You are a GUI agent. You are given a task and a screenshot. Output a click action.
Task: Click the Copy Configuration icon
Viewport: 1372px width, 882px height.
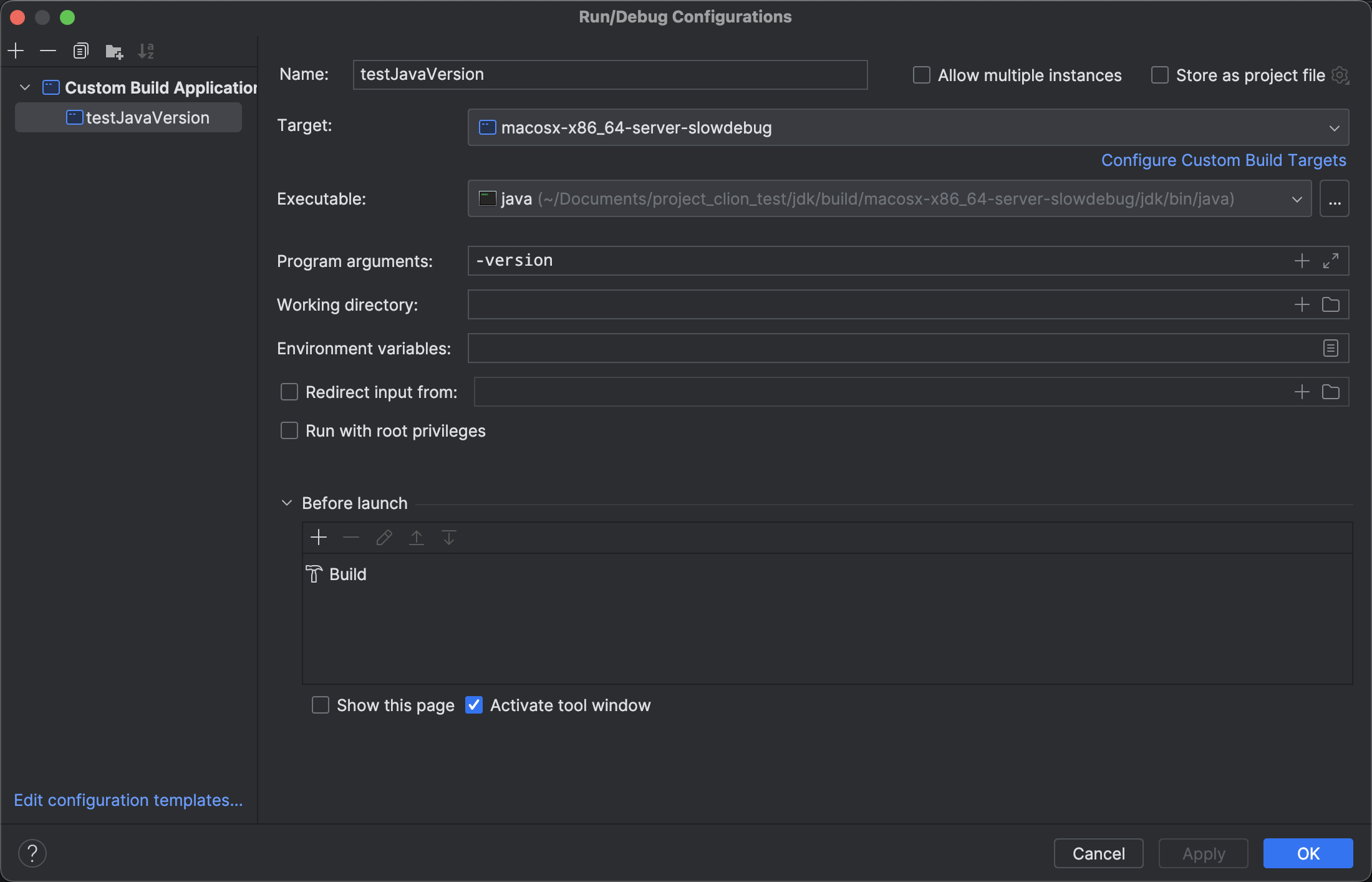[x=81, y=51]
